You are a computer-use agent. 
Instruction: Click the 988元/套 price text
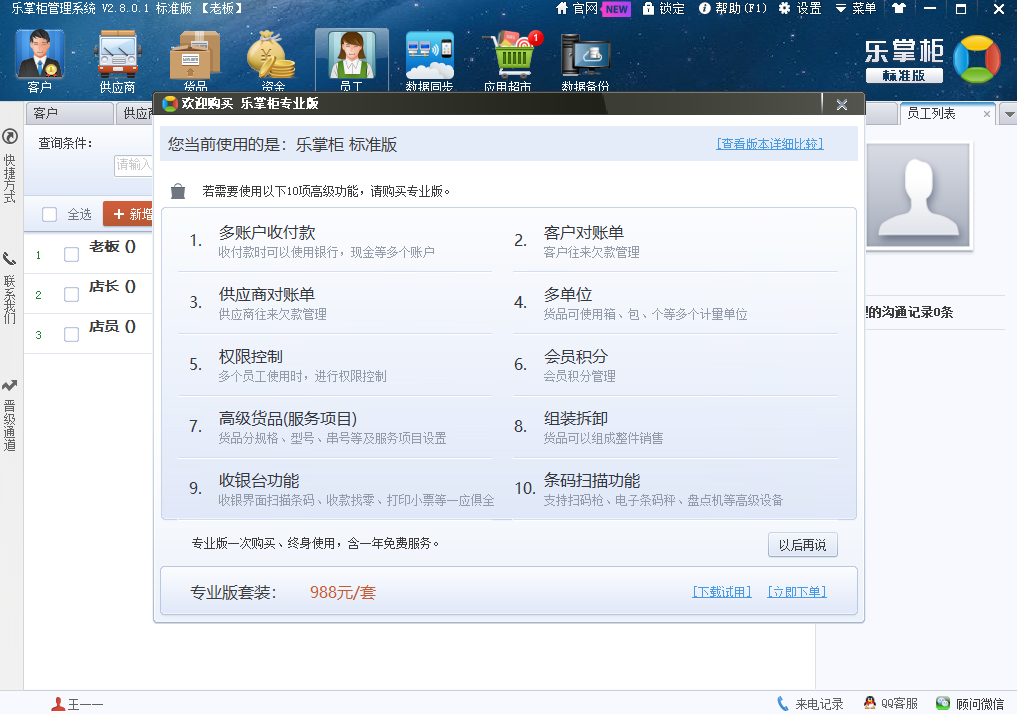pos(342,592)
